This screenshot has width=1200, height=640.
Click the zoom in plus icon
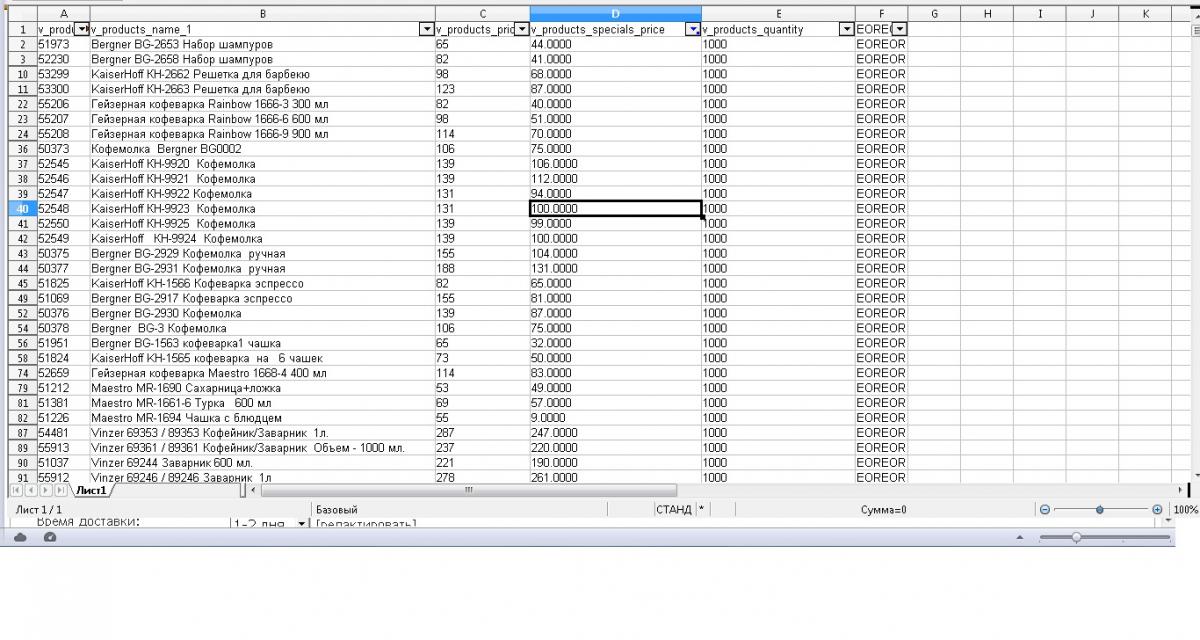coord(1157,510)
